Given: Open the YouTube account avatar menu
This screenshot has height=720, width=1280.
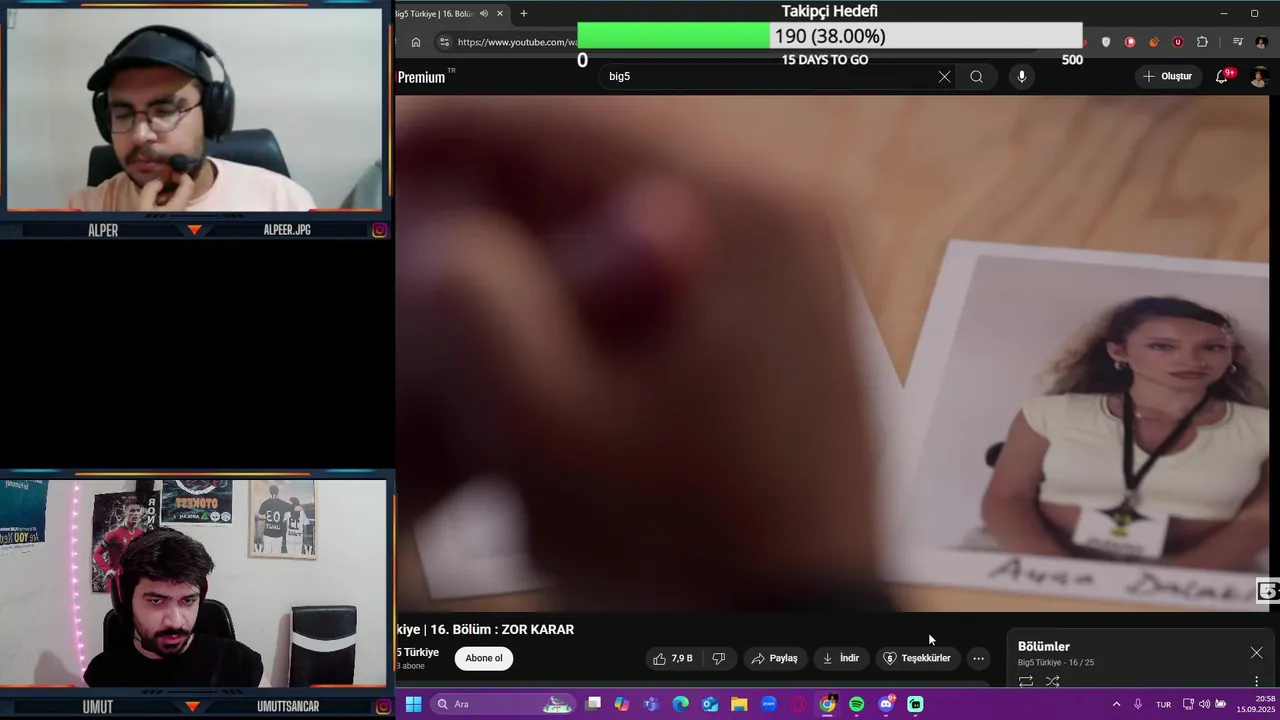Looking at the screenshot, I should 1259,77.
